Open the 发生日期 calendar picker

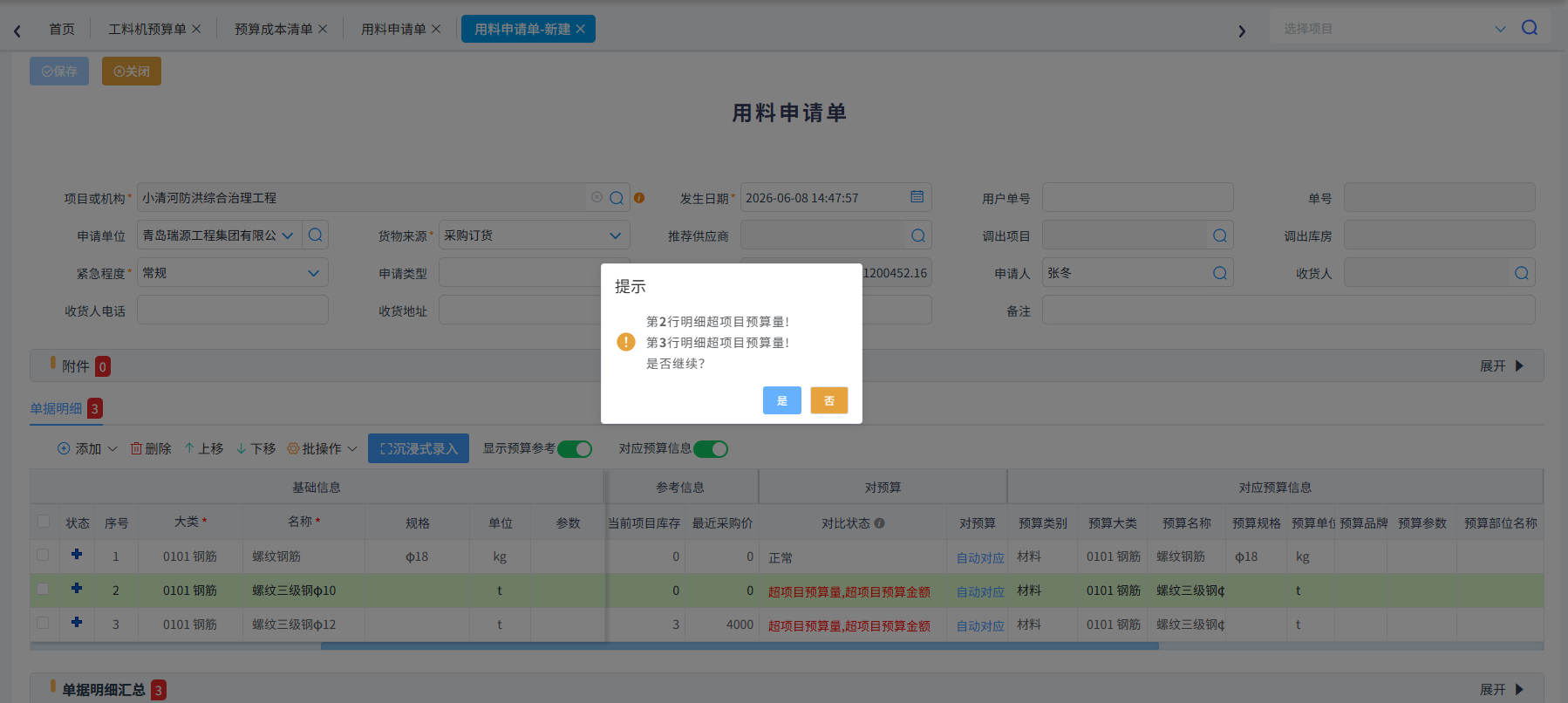pyautogui.click(x=917, y=197)
